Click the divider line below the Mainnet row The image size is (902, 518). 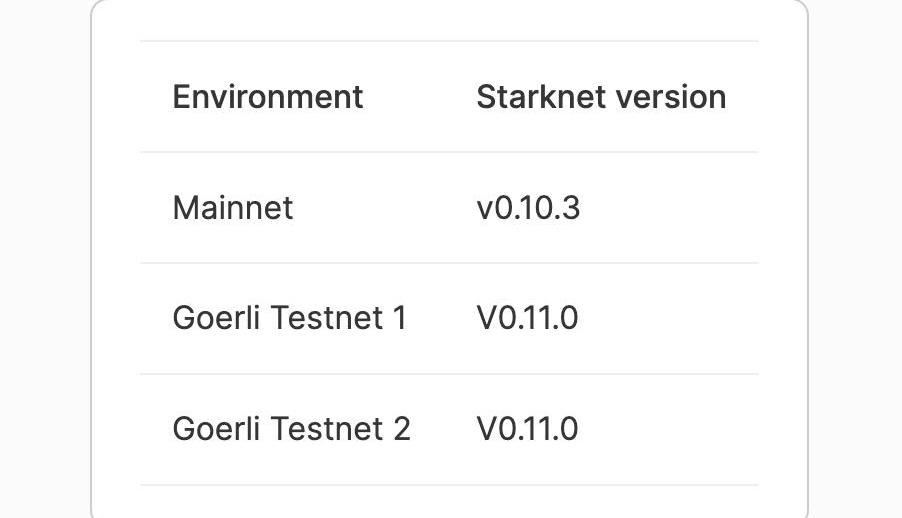click(449, 263)
